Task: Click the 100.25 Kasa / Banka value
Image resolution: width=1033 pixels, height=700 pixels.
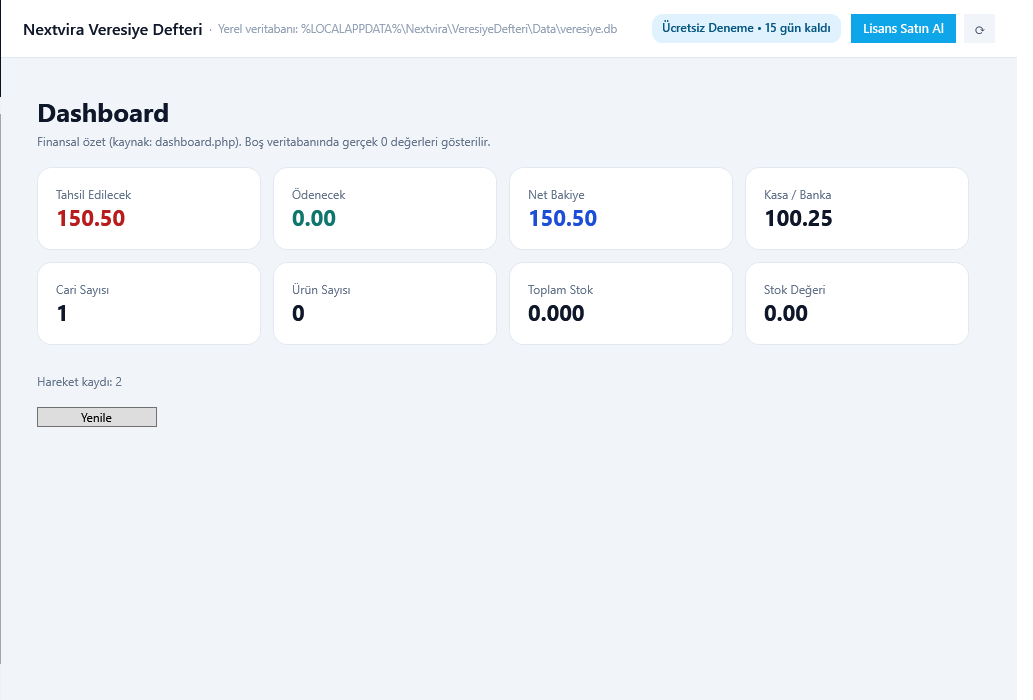Action: [x=798, y=219]
